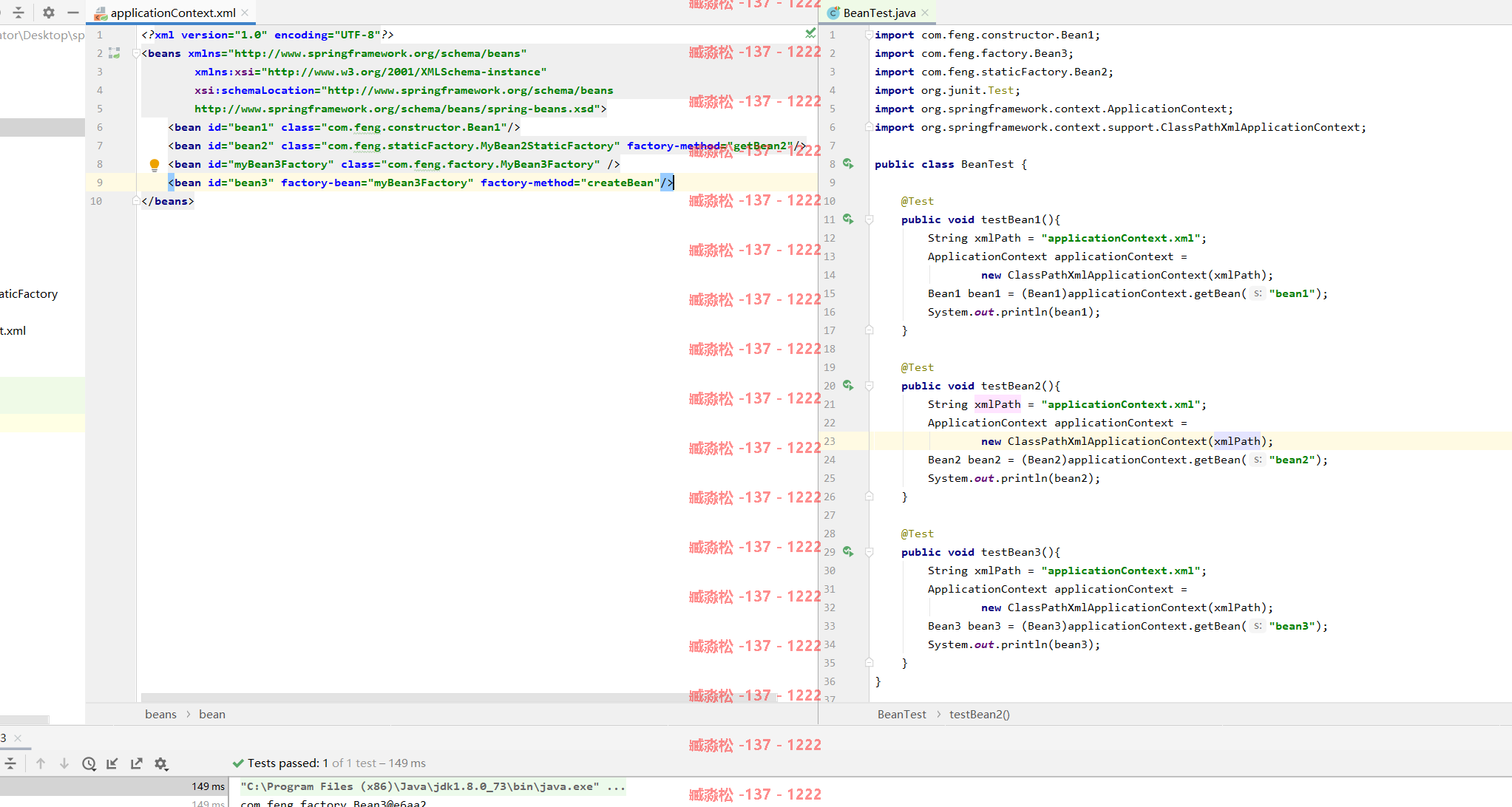Click 'import org.junit.Test;' line

947,90
